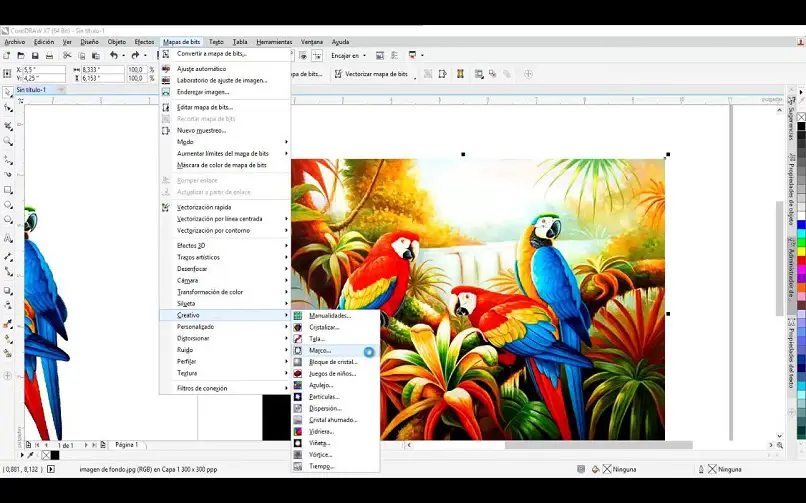Viewport: 806px width, 503px height.
Task: Choose Viñeta... from the Creativo submenu
Action: [x=319, y=443]
